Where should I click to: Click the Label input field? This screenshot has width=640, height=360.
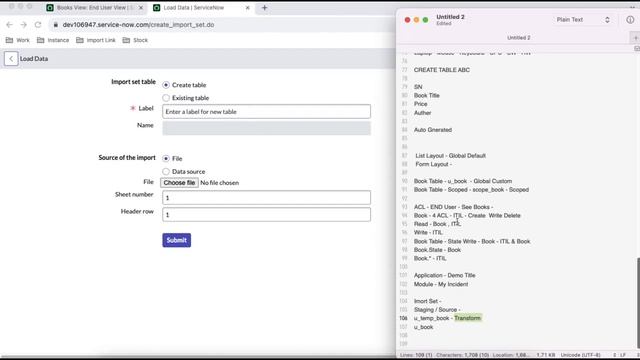(267, 111)
